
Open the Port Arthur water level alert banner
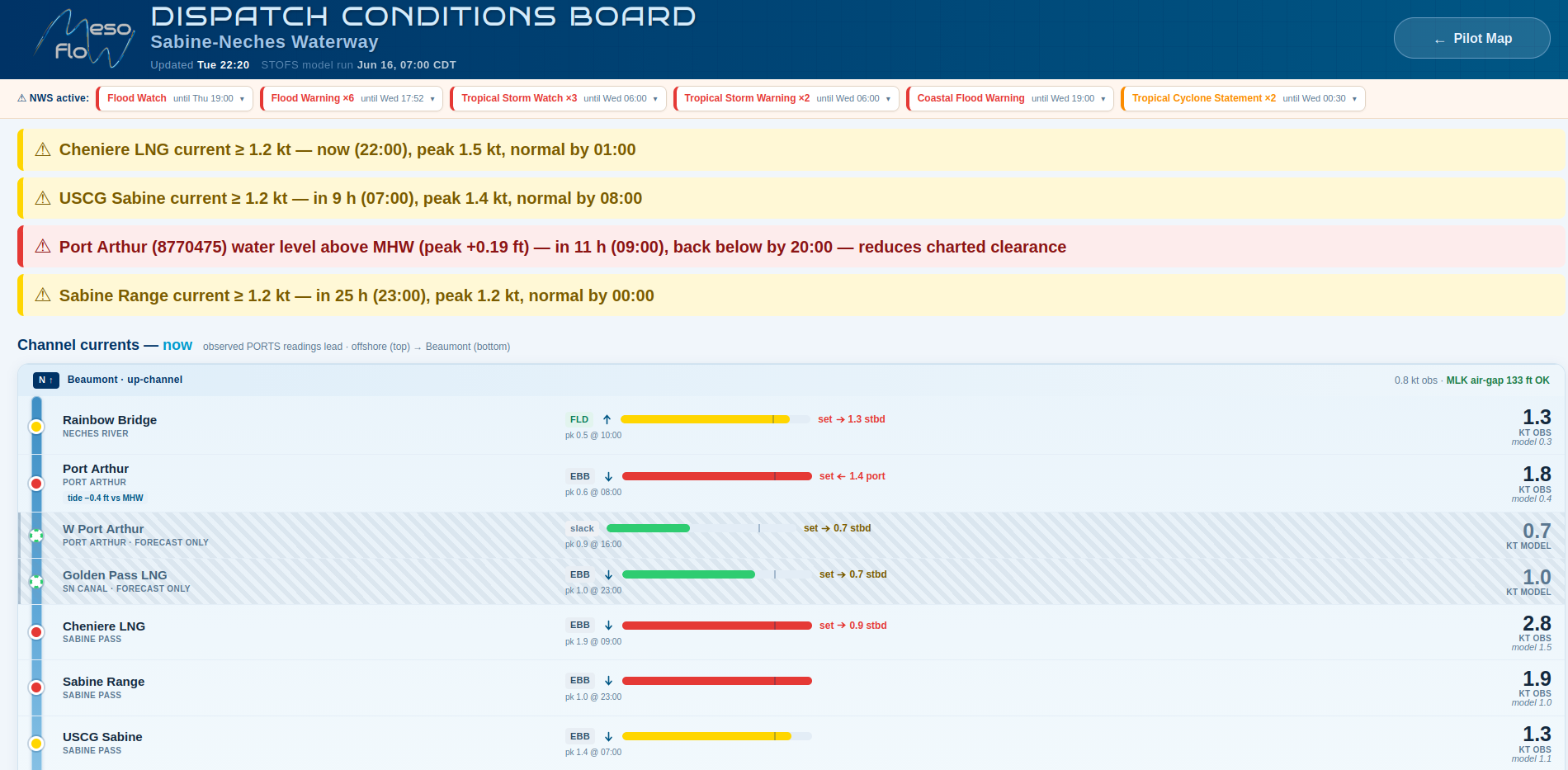coord(791,247)
